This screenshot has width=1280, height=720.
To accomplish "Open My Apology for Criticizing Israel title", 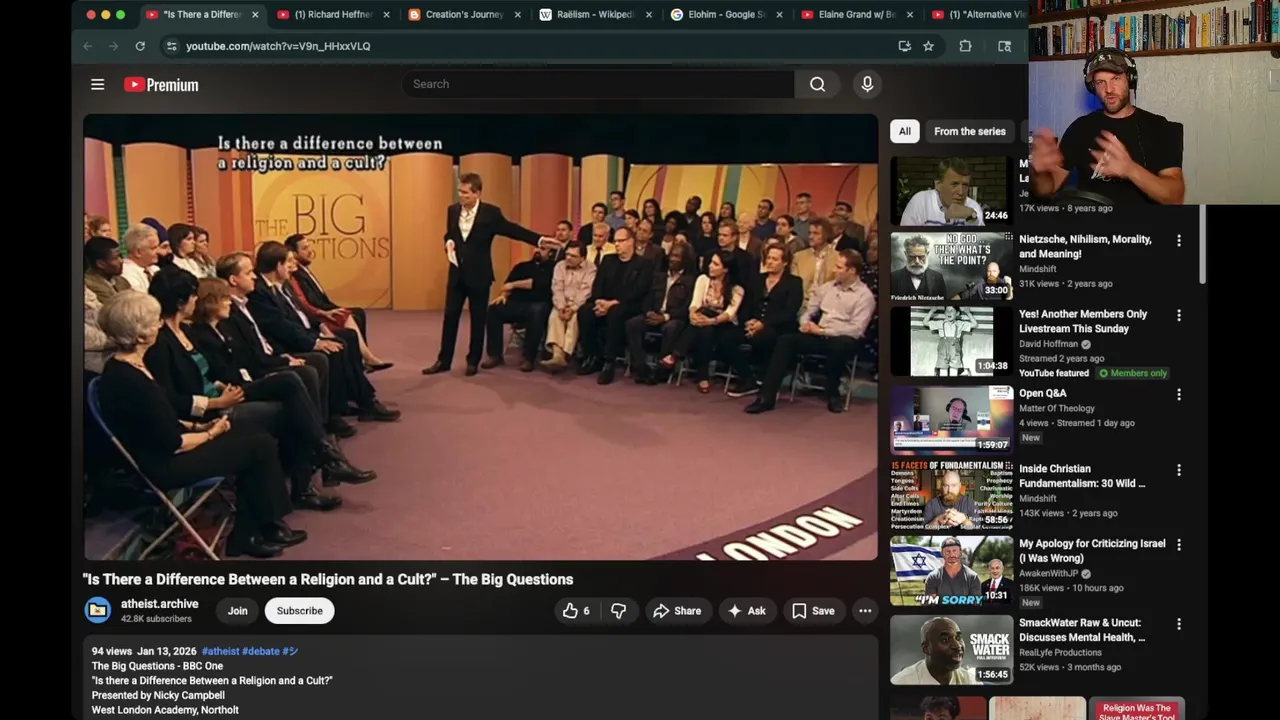I will click(1092, 551).
